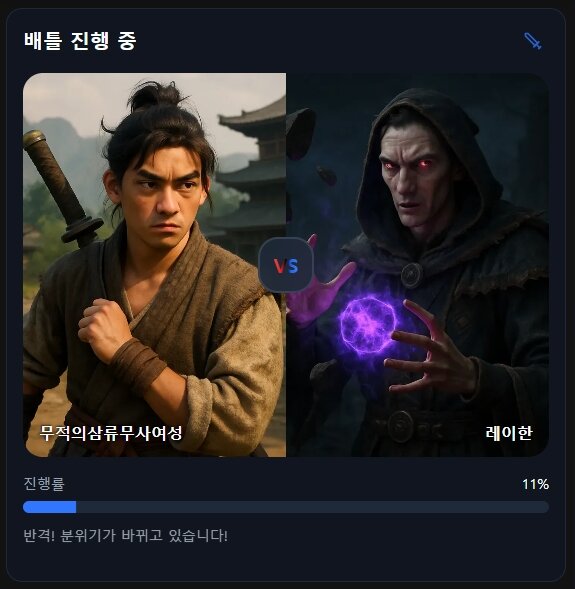The image size is (575, 589).
Task: Click the name label 레이한
Action: tap(509, 433)
